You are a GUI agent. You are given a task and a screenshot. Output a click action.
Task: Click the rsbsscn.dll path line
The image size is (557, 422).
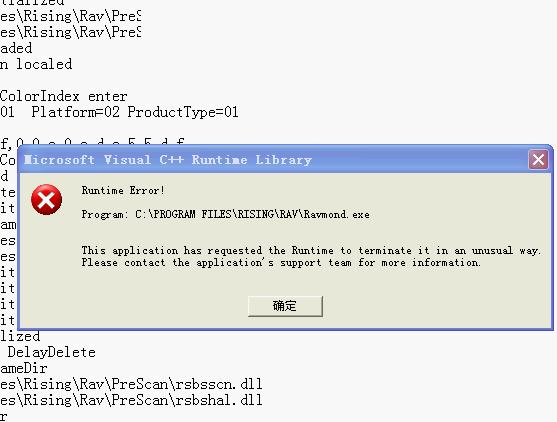tap(131, 384)
